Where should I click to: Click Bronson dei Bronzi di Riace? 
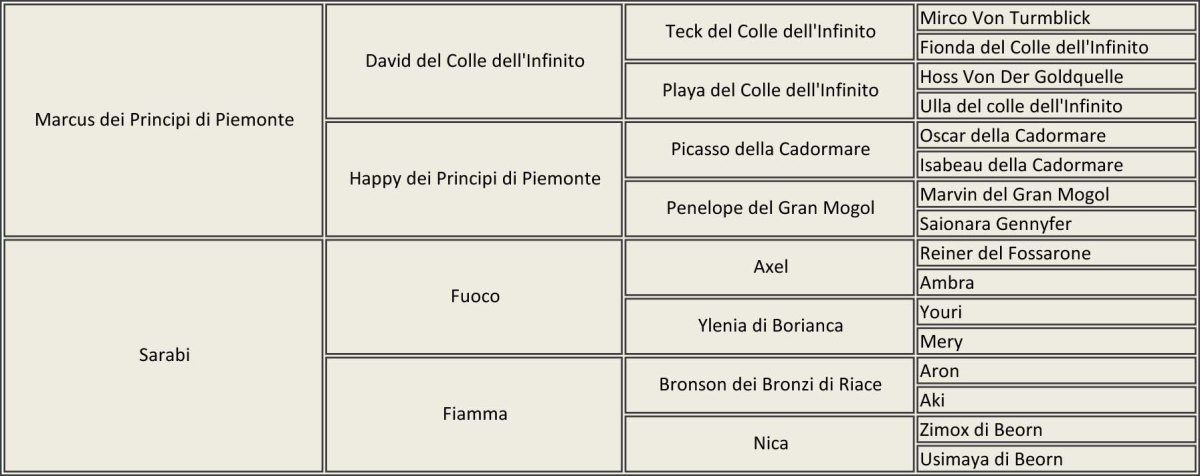(x=769, y=384)
